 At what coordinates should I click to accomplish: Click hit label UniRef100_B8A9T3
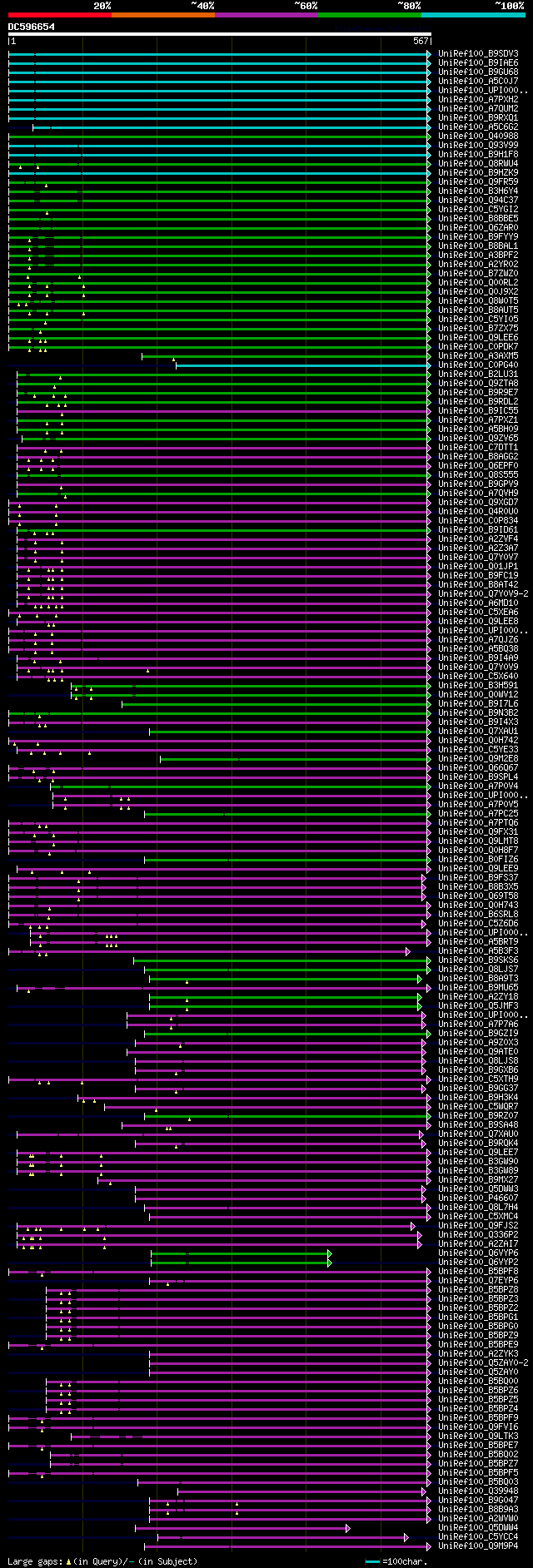tap(478, 979)
